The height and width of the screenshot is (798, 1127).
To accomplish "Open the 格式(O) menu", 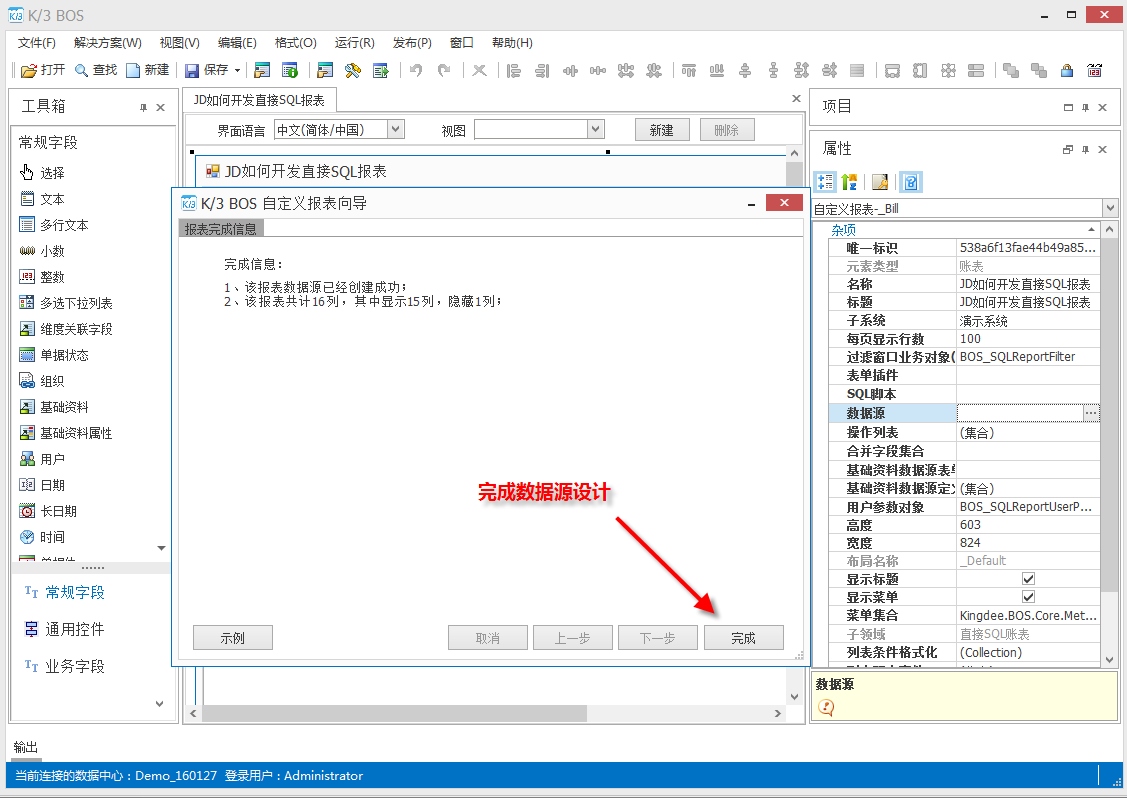I will pyautogui.click(x=295, y=43).
